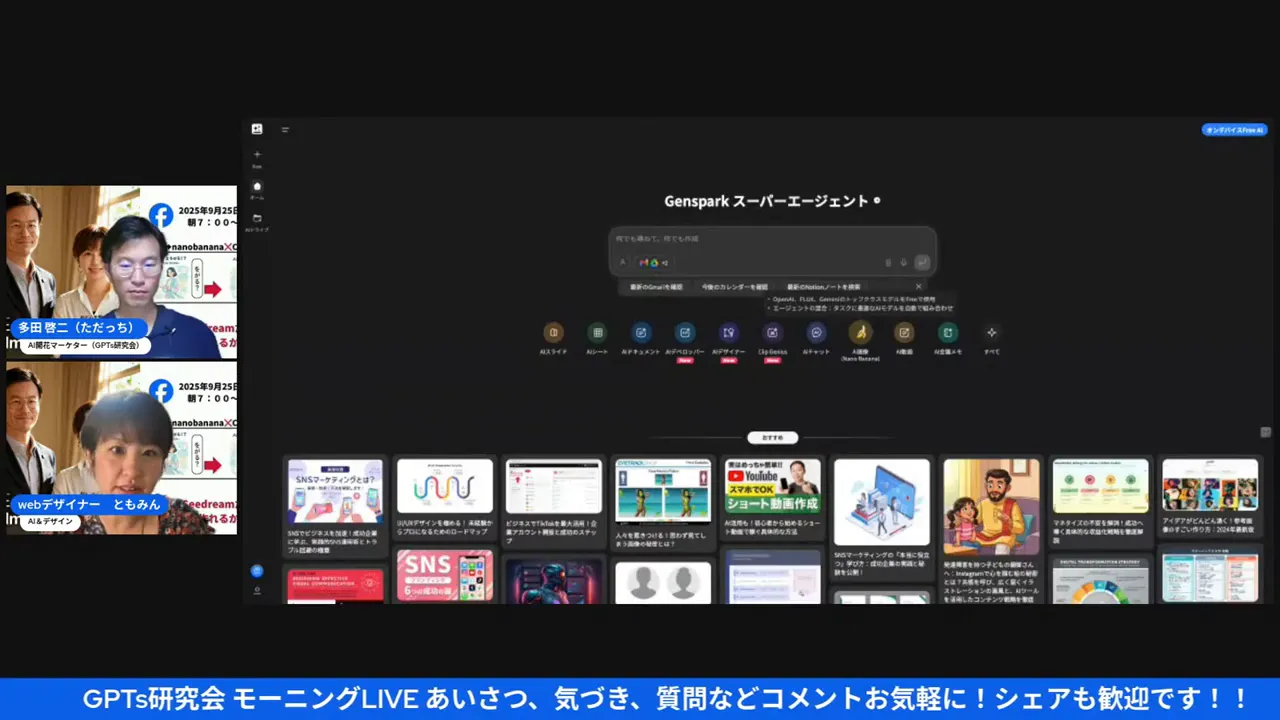The image size is (1280, 720).
Task: Click the small icon at right edge above feed
Action: tap(1265, 432)
